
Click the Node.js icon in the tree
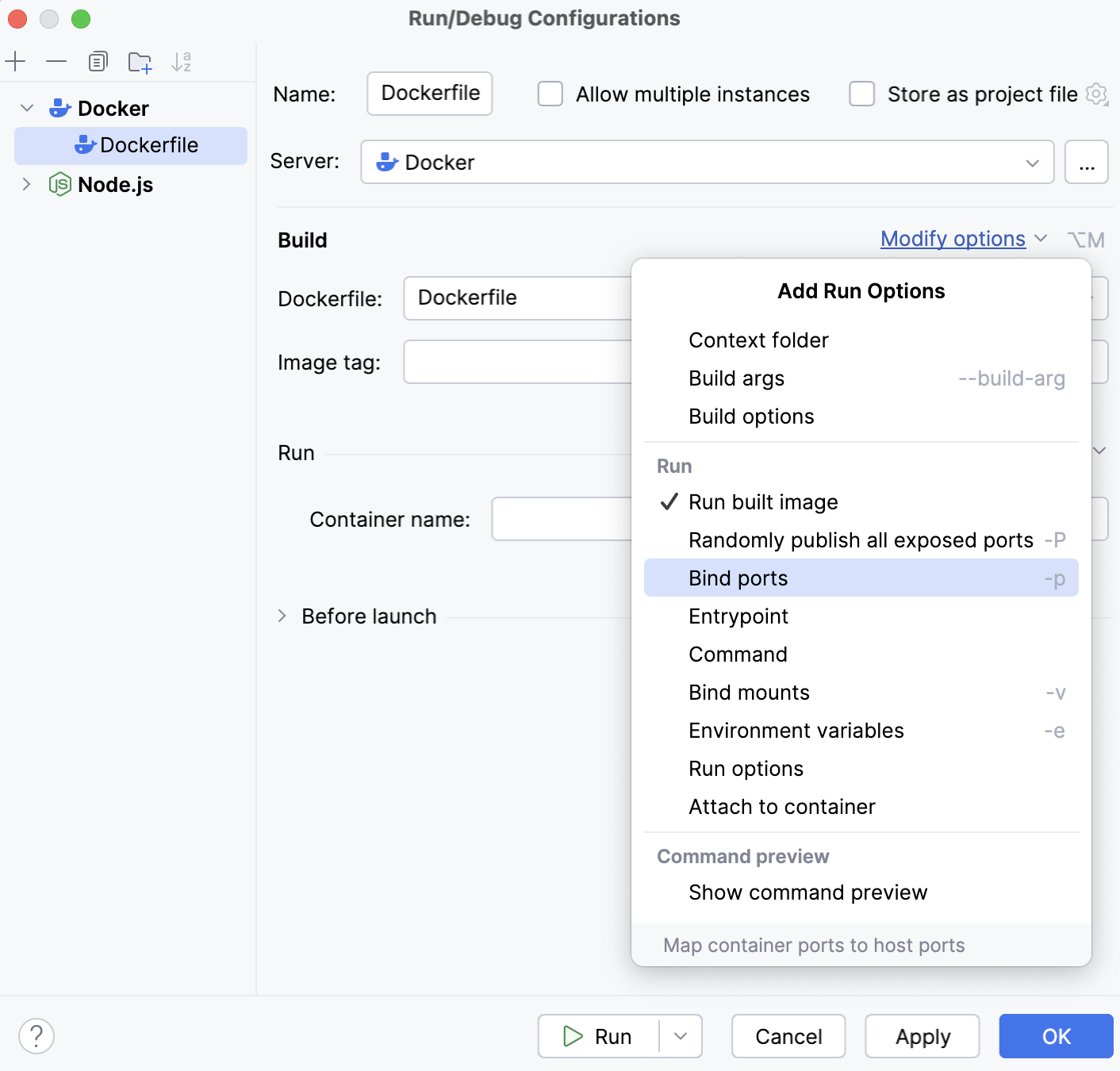(58, 185)
